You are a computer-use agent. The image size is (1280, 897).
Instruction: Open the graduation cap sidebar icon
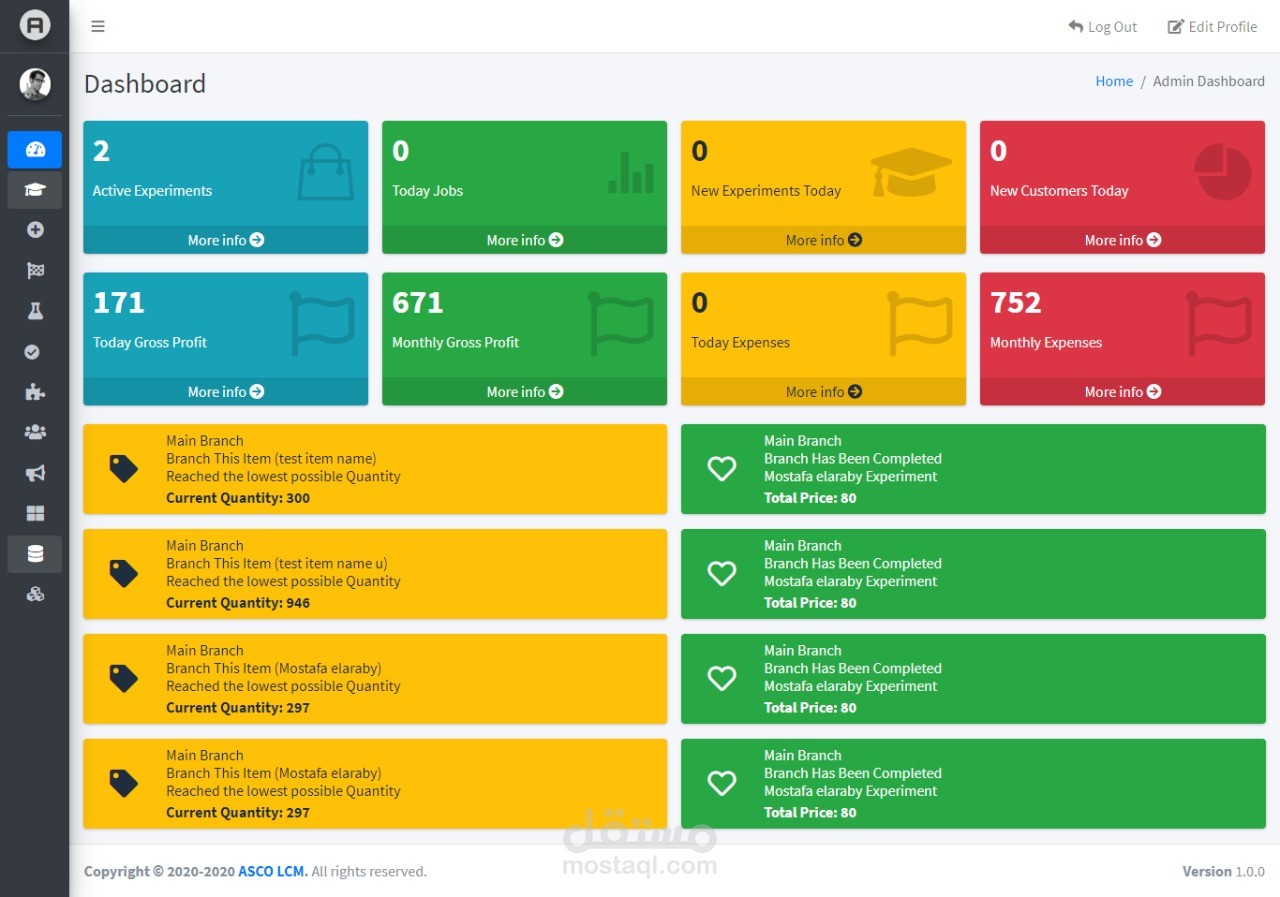pyautogui.click(x=35, y=190)
